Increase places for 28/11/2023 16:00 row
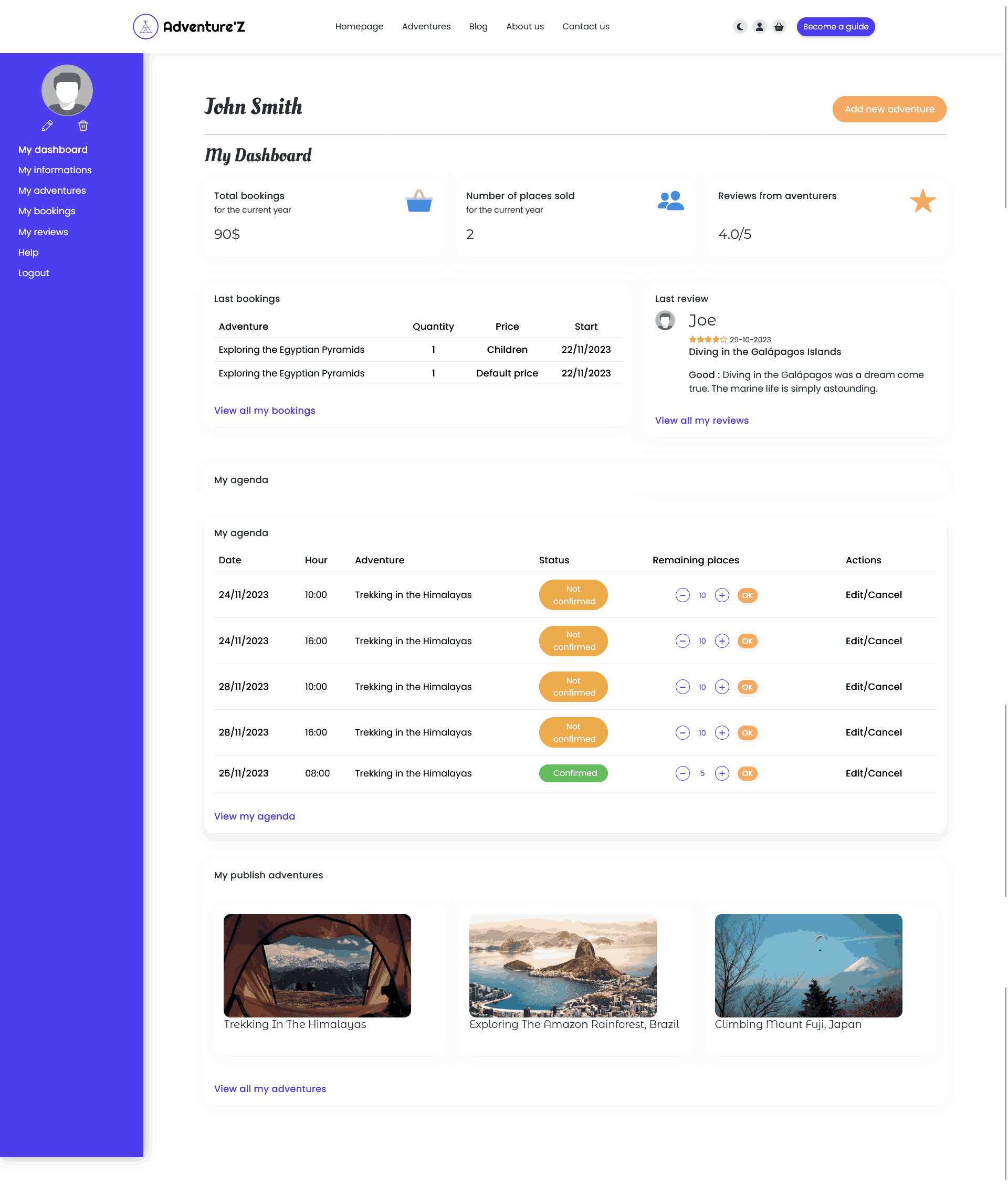Screen dimensions: 1008x1186 point(722,732)
